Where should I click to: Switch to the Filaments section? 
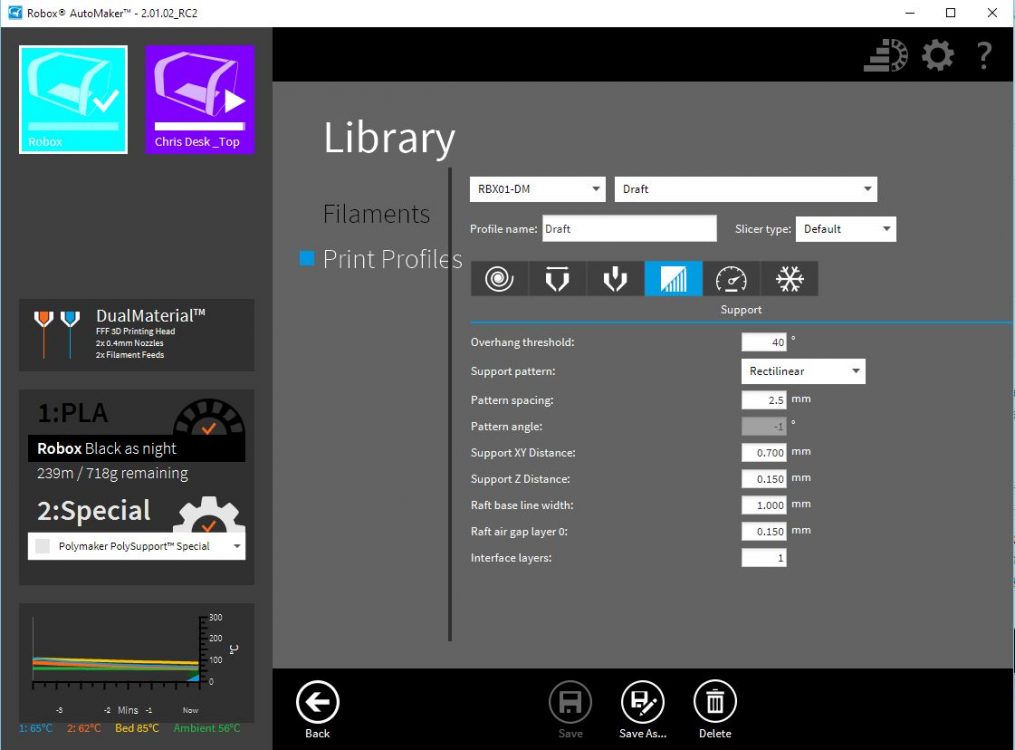(x=376, y=214)
